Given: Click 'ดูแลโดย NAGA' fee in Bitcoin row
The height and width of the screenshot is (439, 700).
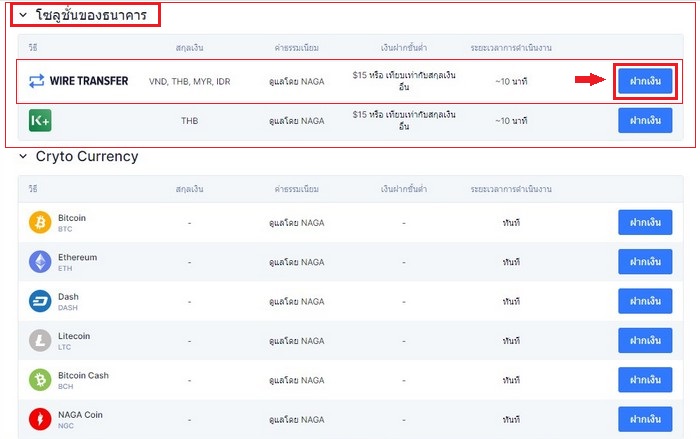Looking at the screenshot, I should click(x=297, y=223).
